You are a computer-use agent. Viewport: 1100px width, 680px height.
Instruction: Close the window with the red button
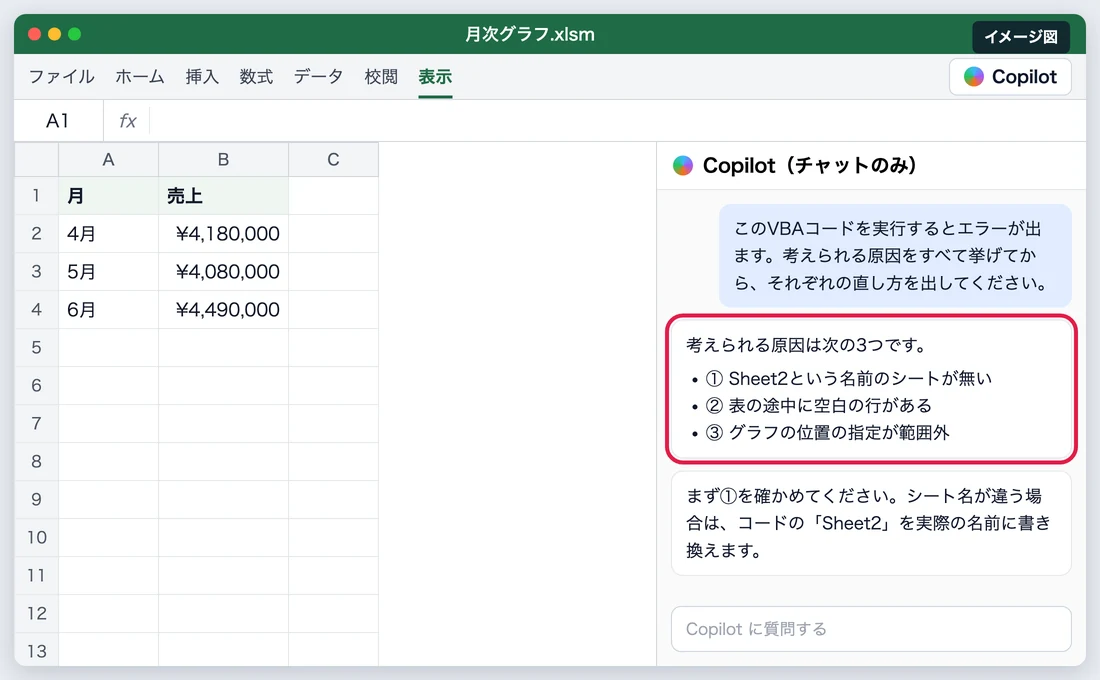[34, 34]
